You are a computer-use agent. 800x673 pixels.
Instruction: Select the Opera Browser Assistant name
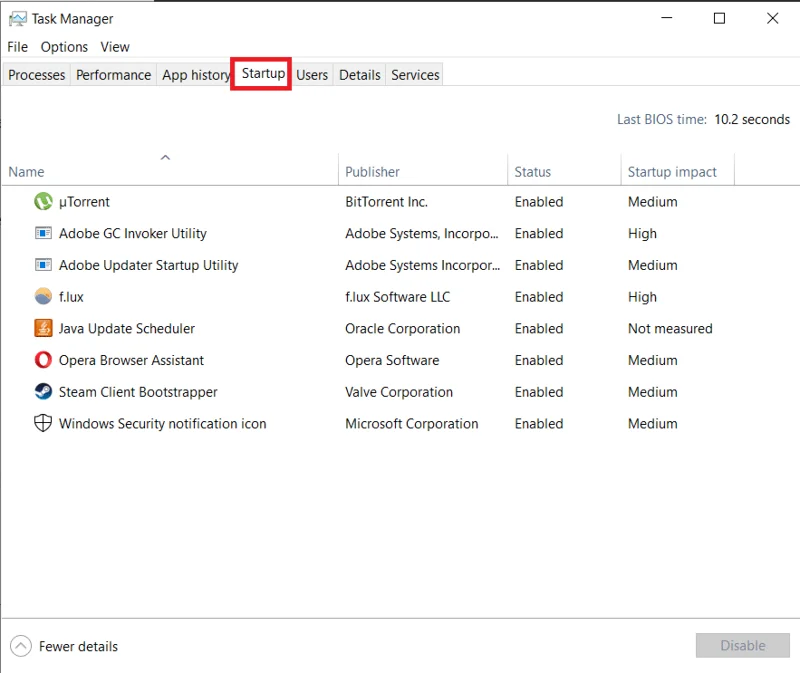131,360
